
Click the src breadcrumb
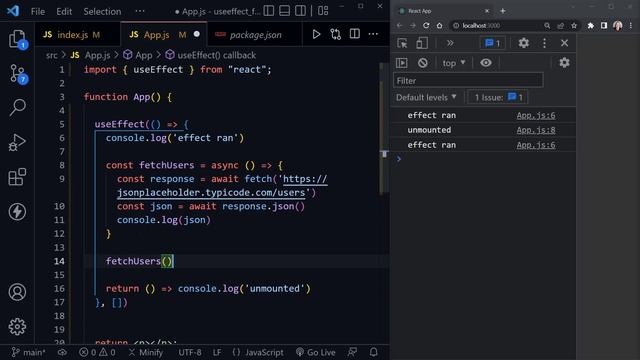[x=51, y=55]
